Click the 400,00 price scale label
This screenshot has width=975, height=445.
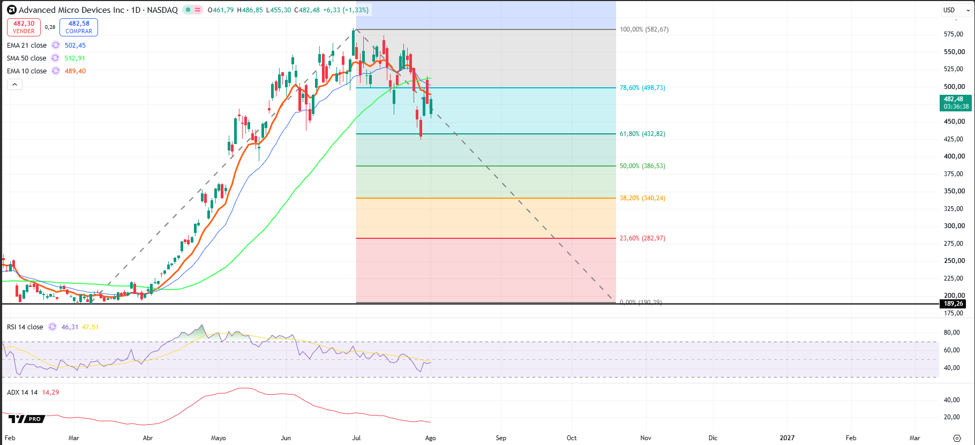953,156
